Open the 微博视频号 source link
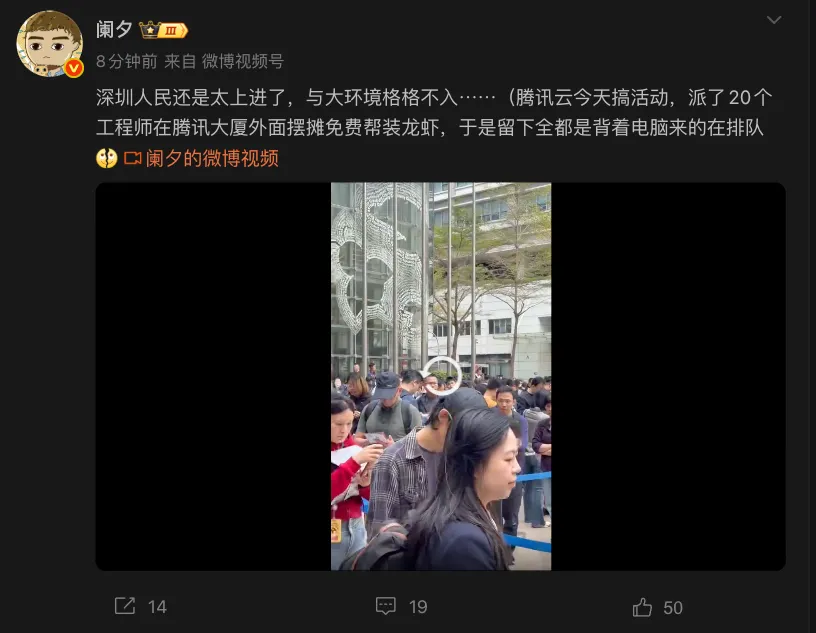 click(243, 61)
